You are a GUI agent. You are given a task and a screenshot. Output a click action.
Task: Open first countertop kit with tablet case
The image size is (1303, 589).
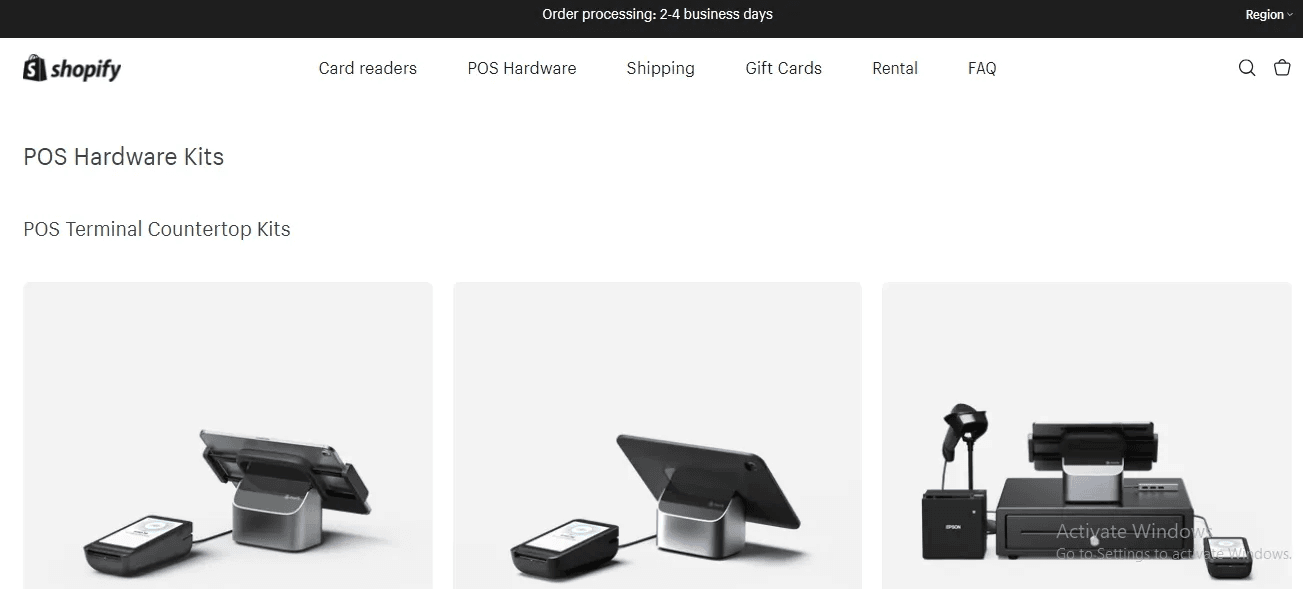click(228, 435)
